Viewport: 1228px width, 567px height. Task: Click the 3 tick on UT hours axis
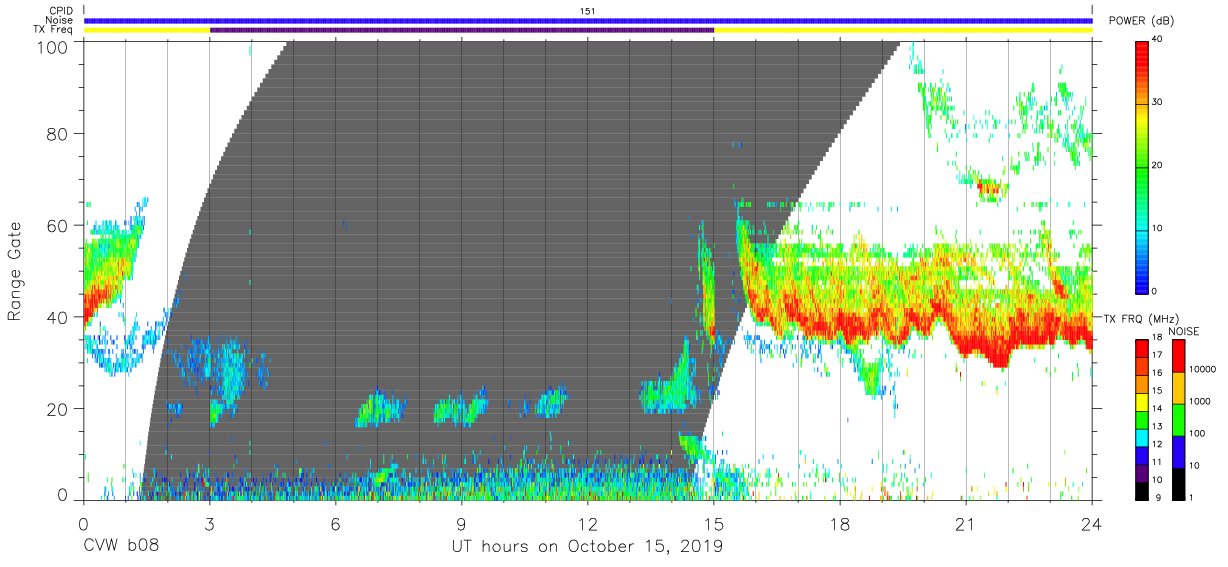tap(210, 522)
